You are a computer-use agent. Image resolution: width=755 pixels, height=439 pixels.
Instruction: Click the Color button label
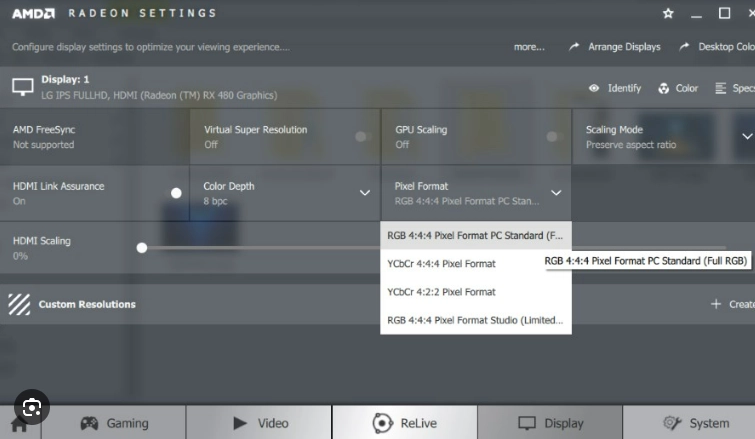[x=687, y=88]
